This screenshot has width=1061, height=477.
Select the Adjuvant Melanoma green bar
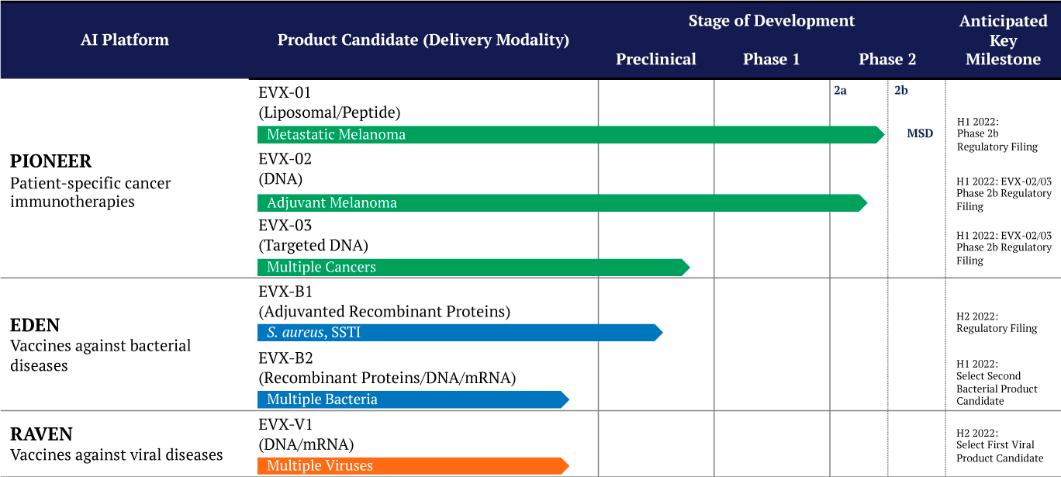[562, 203]
